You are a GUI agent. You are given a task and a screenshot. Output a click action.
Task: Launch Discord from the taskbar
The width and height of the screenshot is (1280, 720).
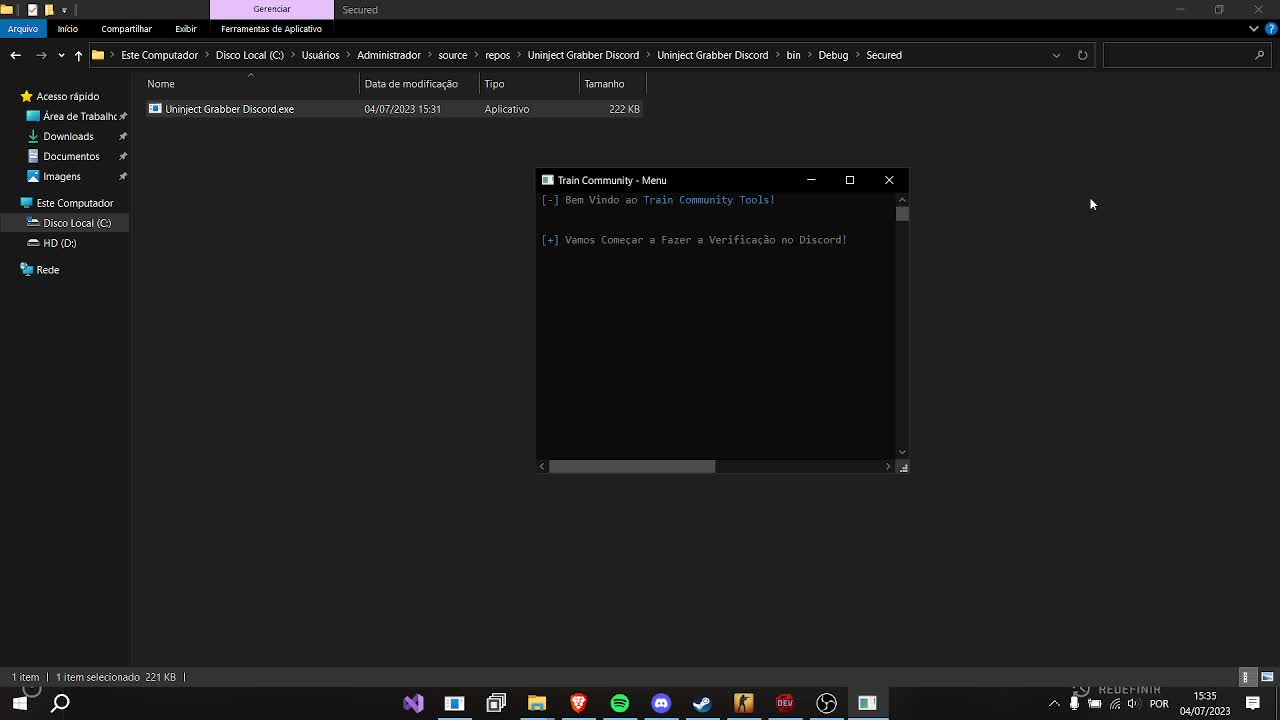coord(661,702)
